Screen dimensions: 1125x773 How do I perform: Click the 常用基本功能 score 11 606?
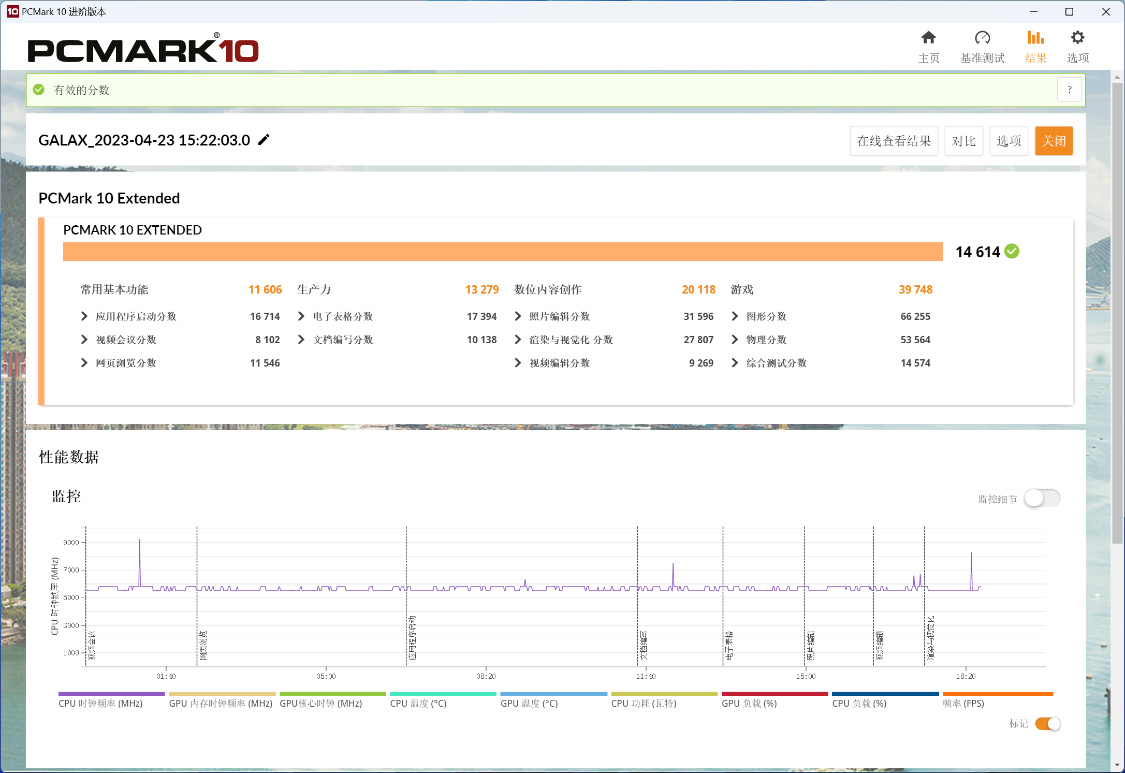pyautogui.click(x=265, y=289)
